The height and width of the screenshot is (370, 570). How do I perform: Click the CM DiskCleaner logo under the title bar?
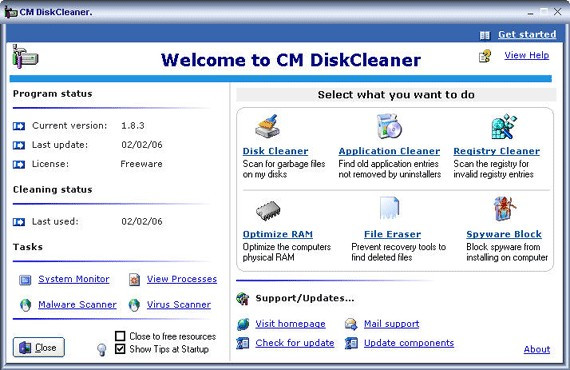[25, 57]
